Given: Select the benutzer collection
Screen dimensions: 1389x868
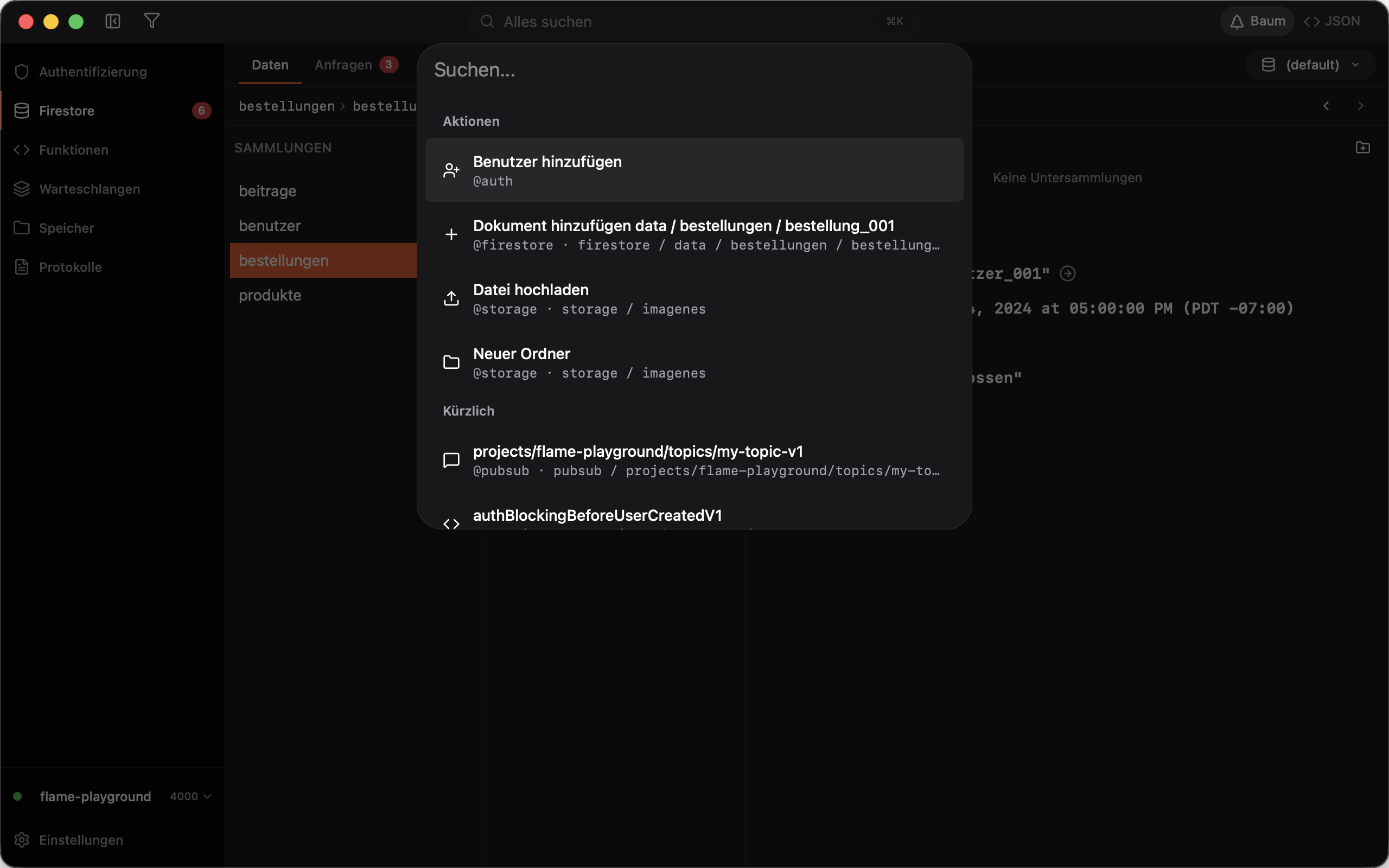Looking at the screenshot, I should pyautogui.click(x=323, y=226).
